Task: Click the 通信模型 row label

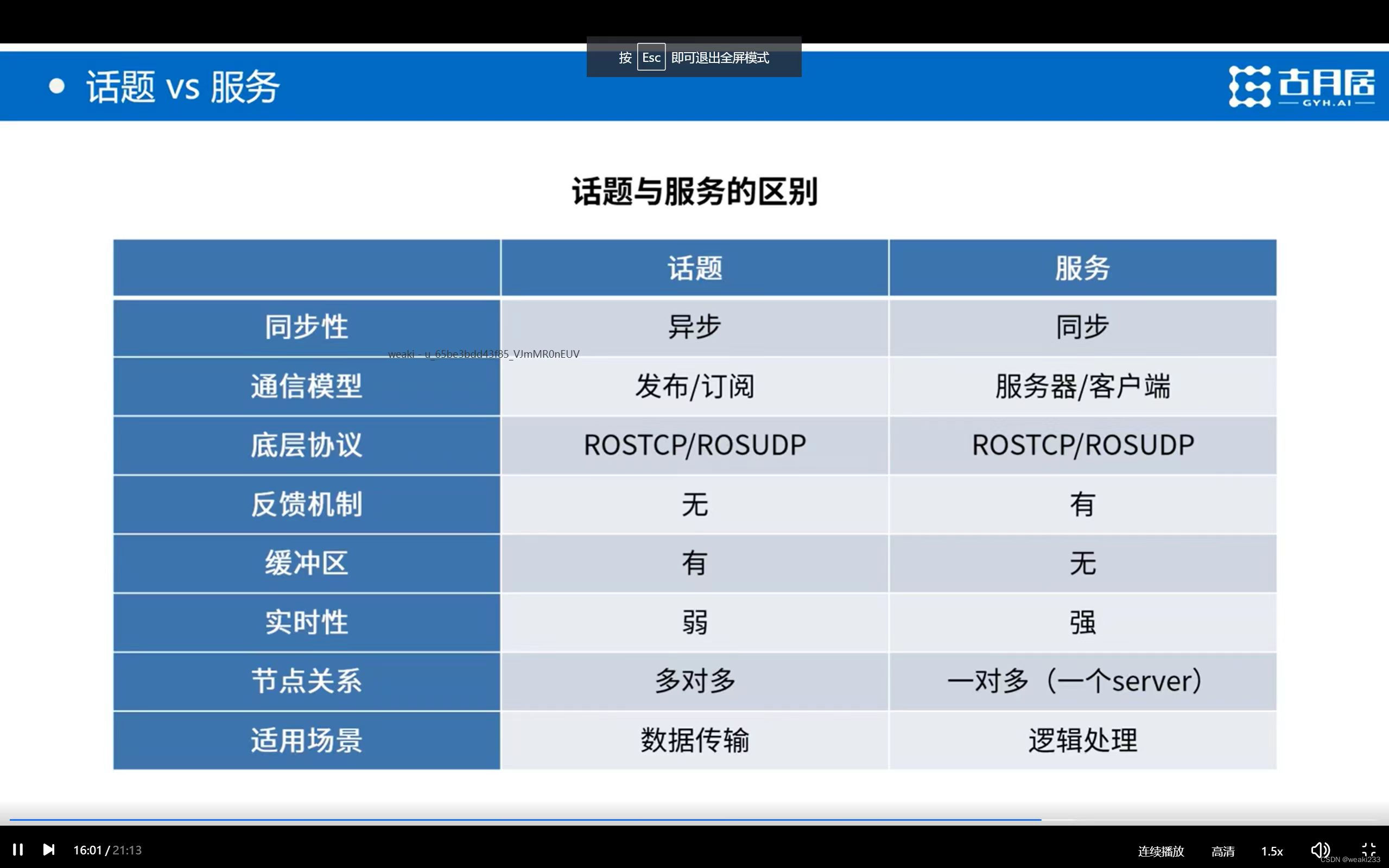Action: [307, 387]
